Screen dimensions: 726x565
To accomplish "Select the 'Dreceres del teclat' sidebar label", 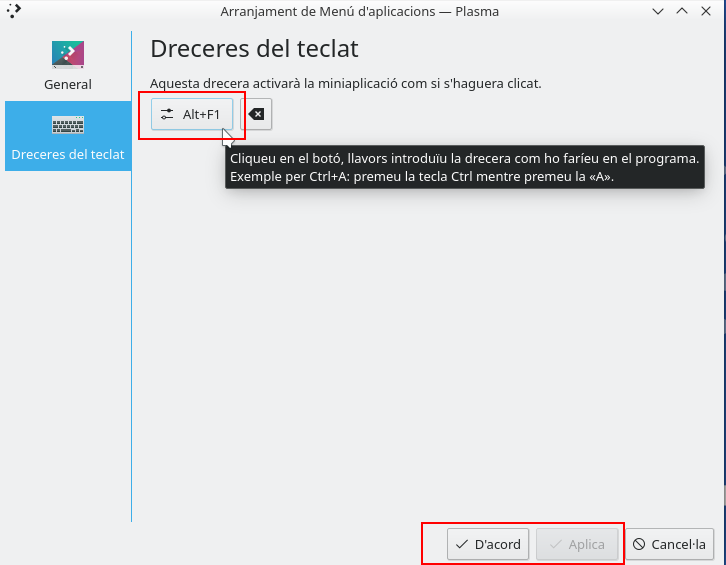I will click(x=68, y=155).
